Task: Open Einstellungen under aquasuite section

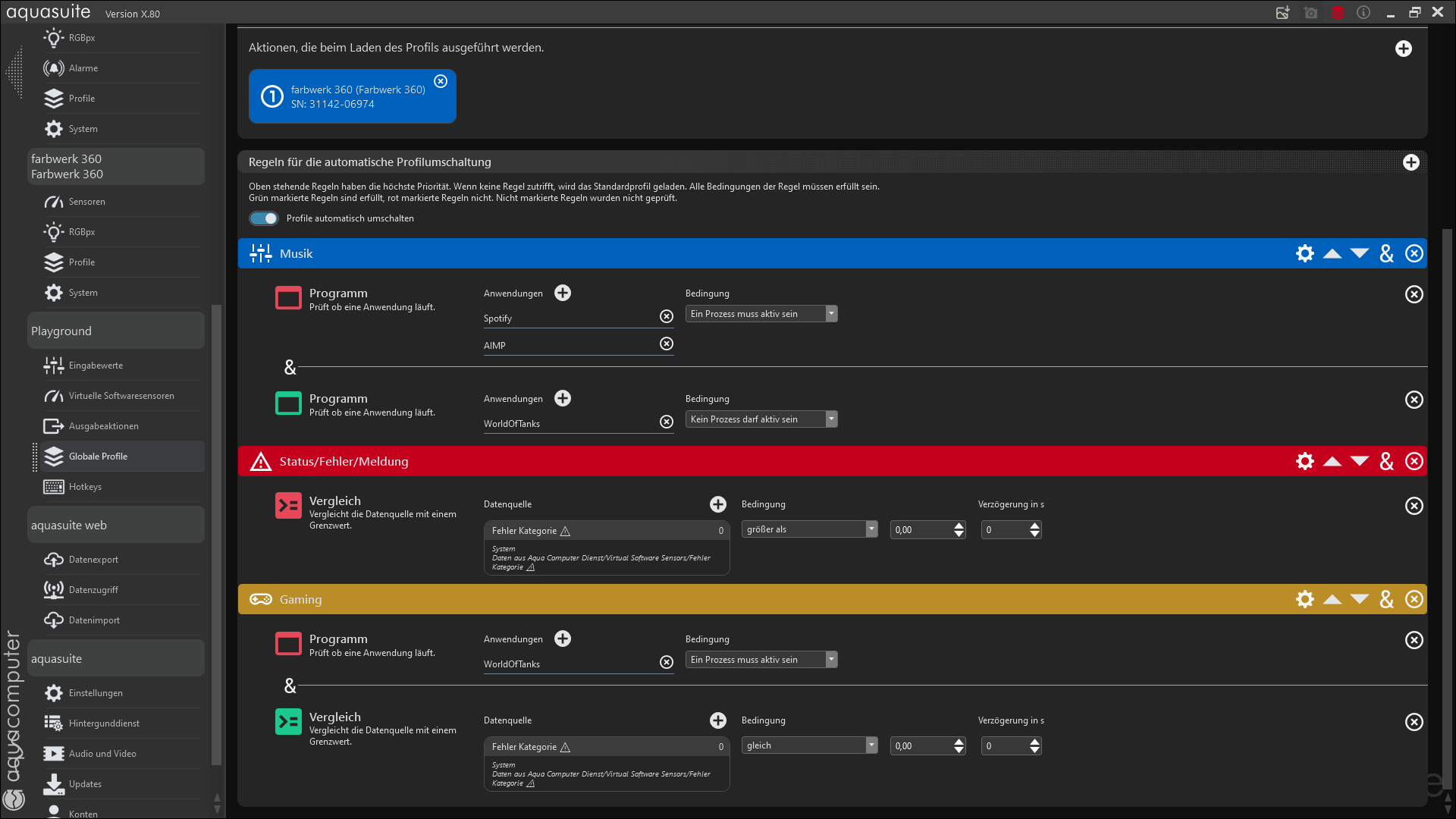Action: pyautogui.click(x=96, y=693)
